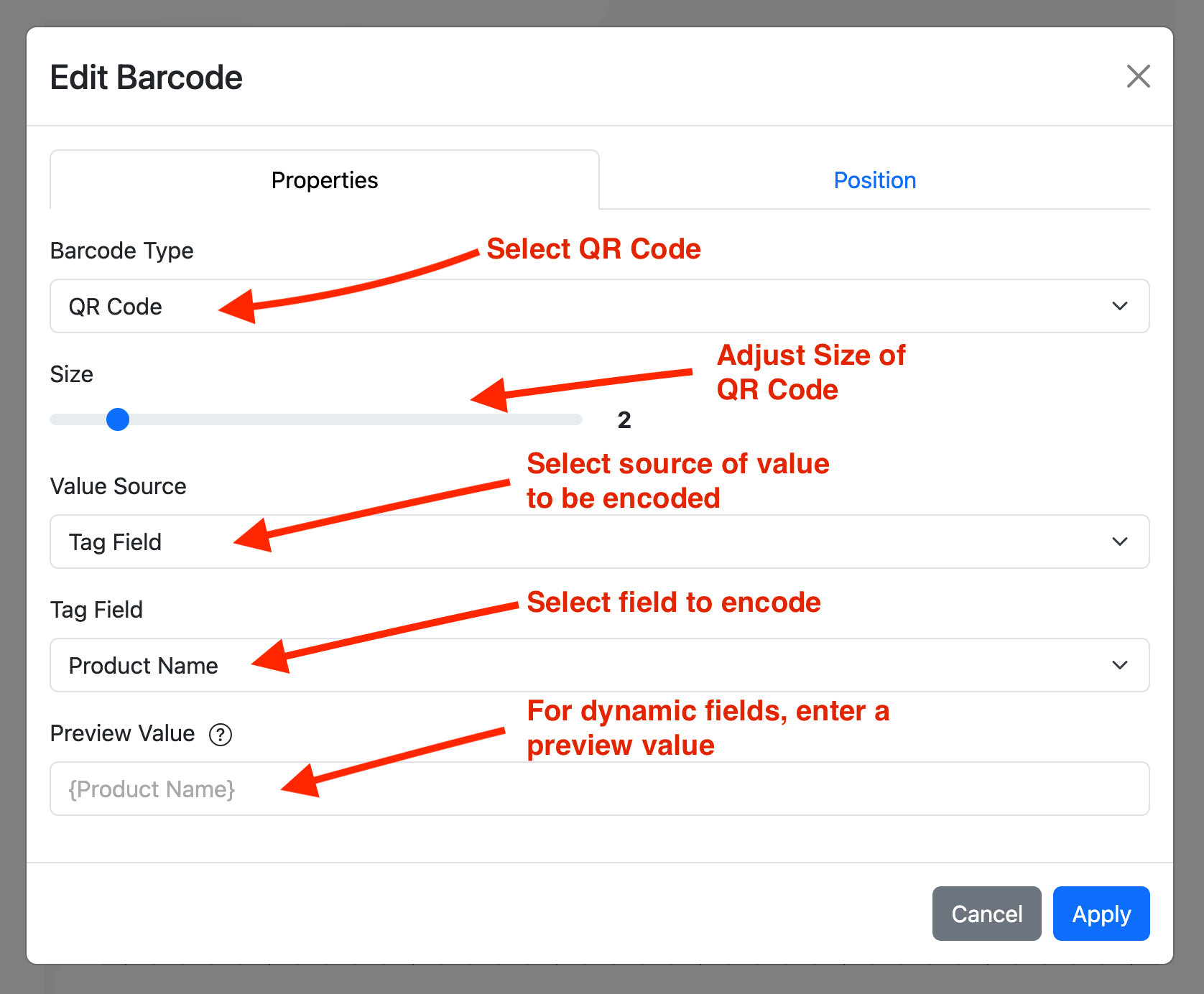The image size is (1204, 994).
Task: Click the Size slider blue handle
Action: pyautogui.click(x=118, y=419)
